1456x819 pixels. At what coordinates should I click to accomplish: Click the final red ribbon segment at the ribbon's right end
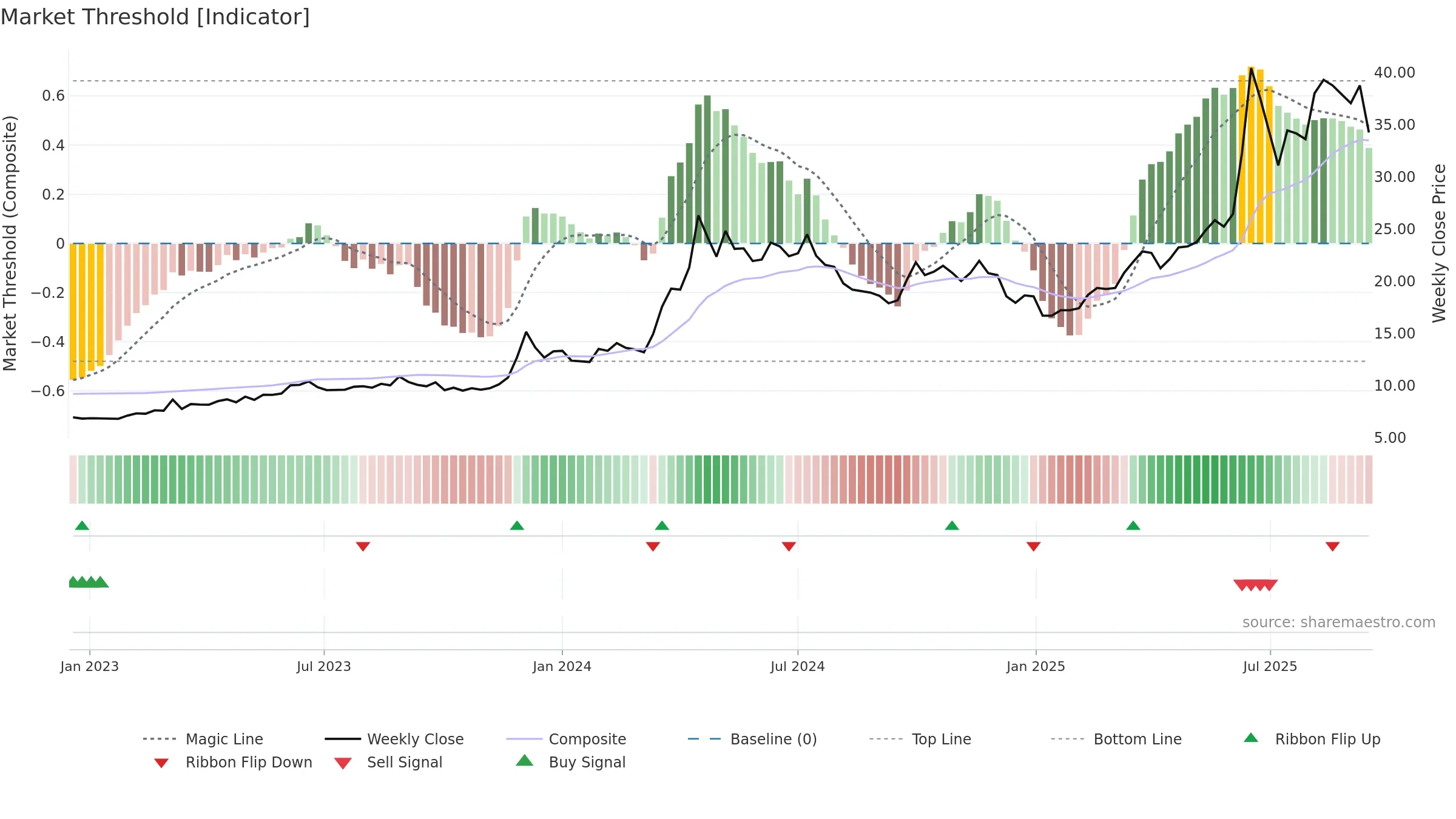[x=1369, y=479]
